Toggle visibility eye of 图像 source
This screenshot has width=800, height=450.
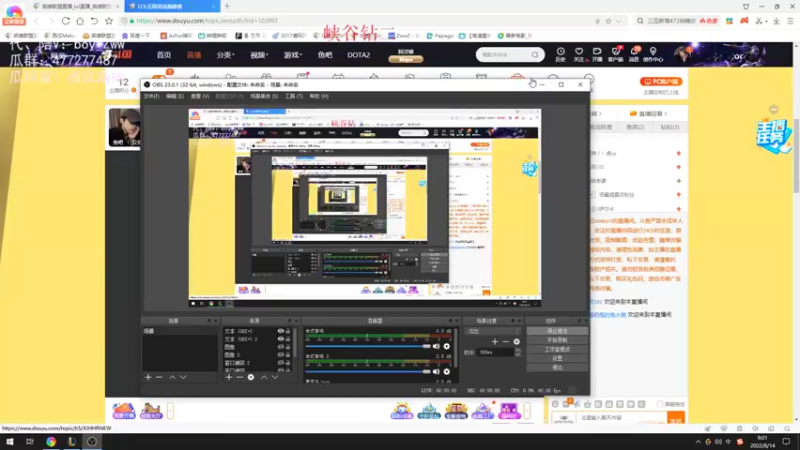click(x=280, y=347)
